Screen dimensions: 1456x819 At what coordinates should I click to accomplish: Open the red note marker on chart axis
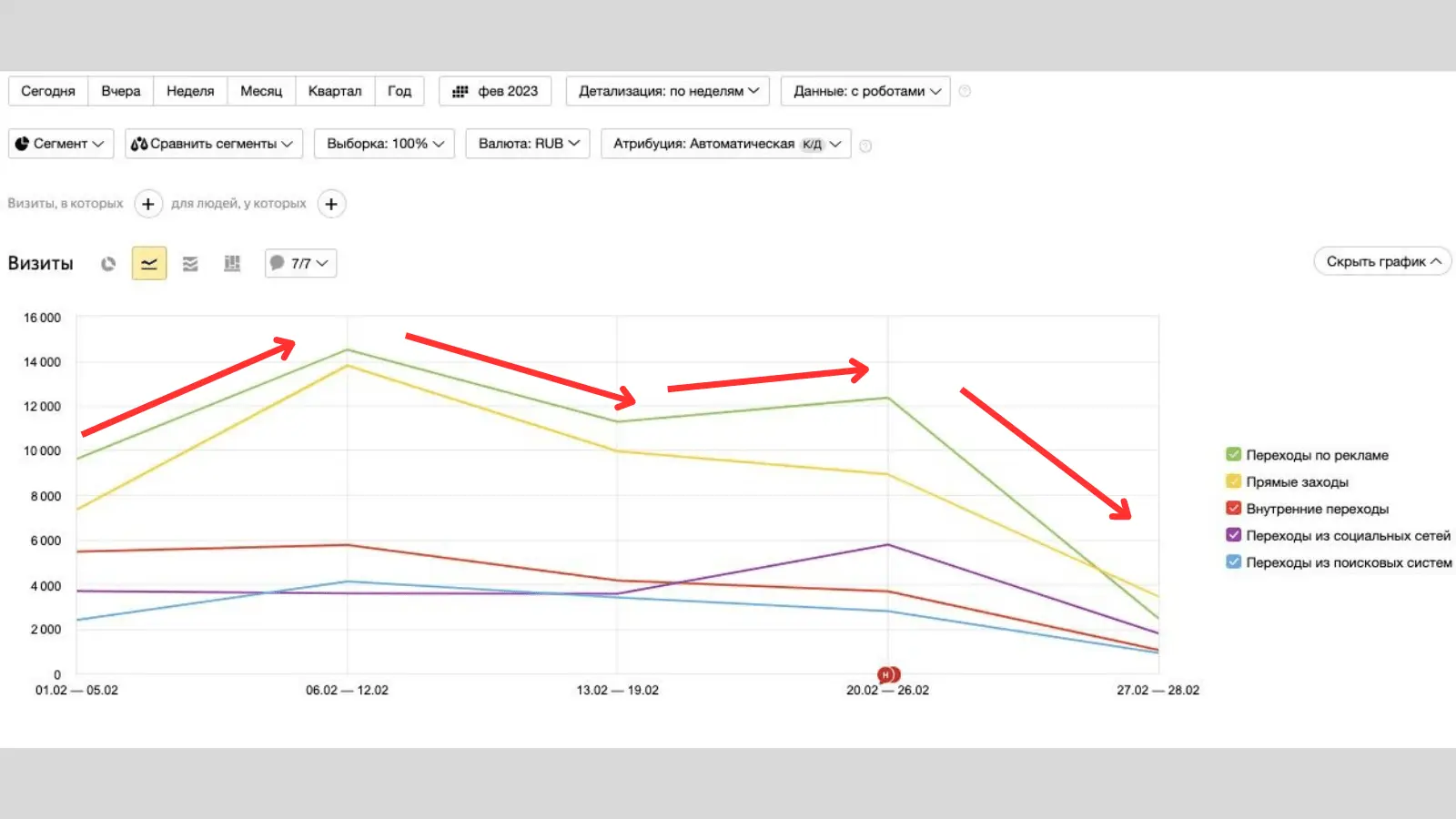[888, 674]
